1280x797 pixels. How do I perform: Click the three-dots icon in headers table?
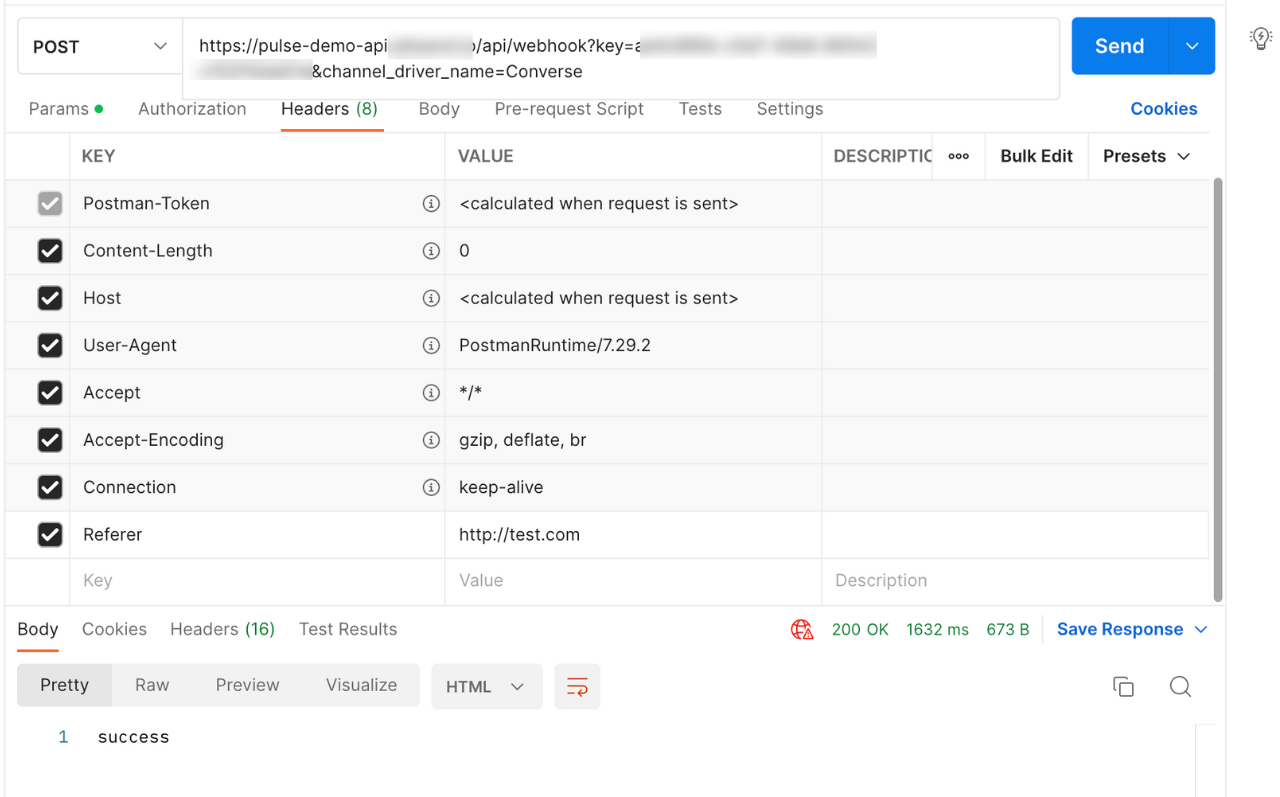pyautogui.click(x=957, y=156)
